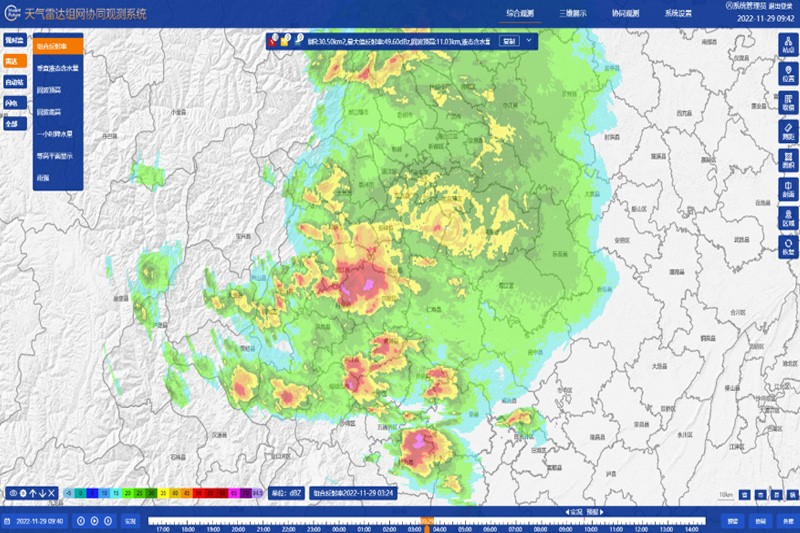Switch to the 三维展示 tab

[x=574, y=13]
